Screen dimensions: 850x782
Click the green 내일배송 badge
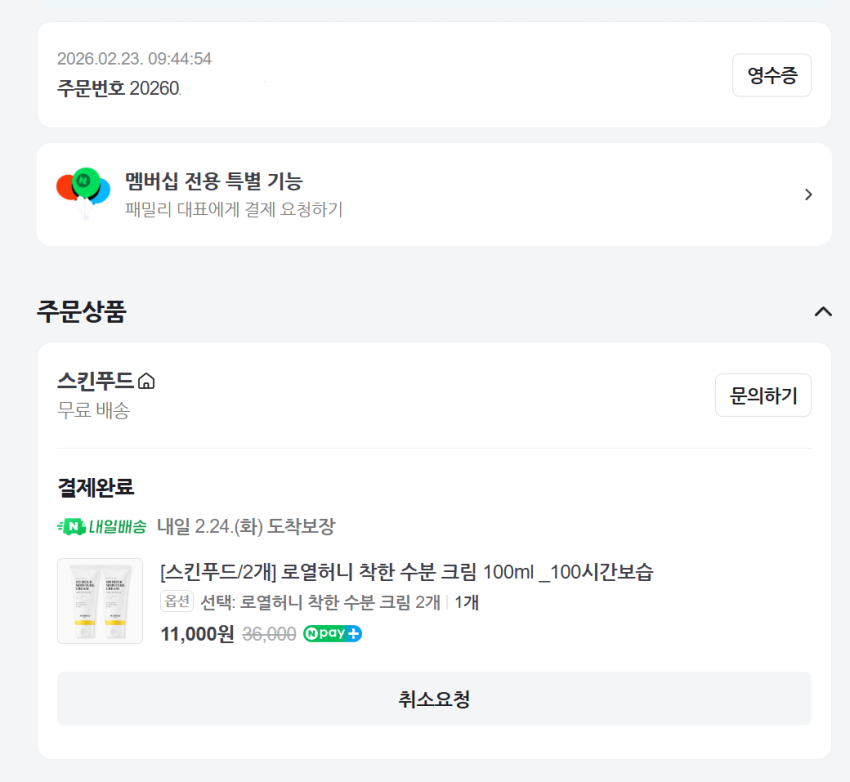[x=103, y=526]
